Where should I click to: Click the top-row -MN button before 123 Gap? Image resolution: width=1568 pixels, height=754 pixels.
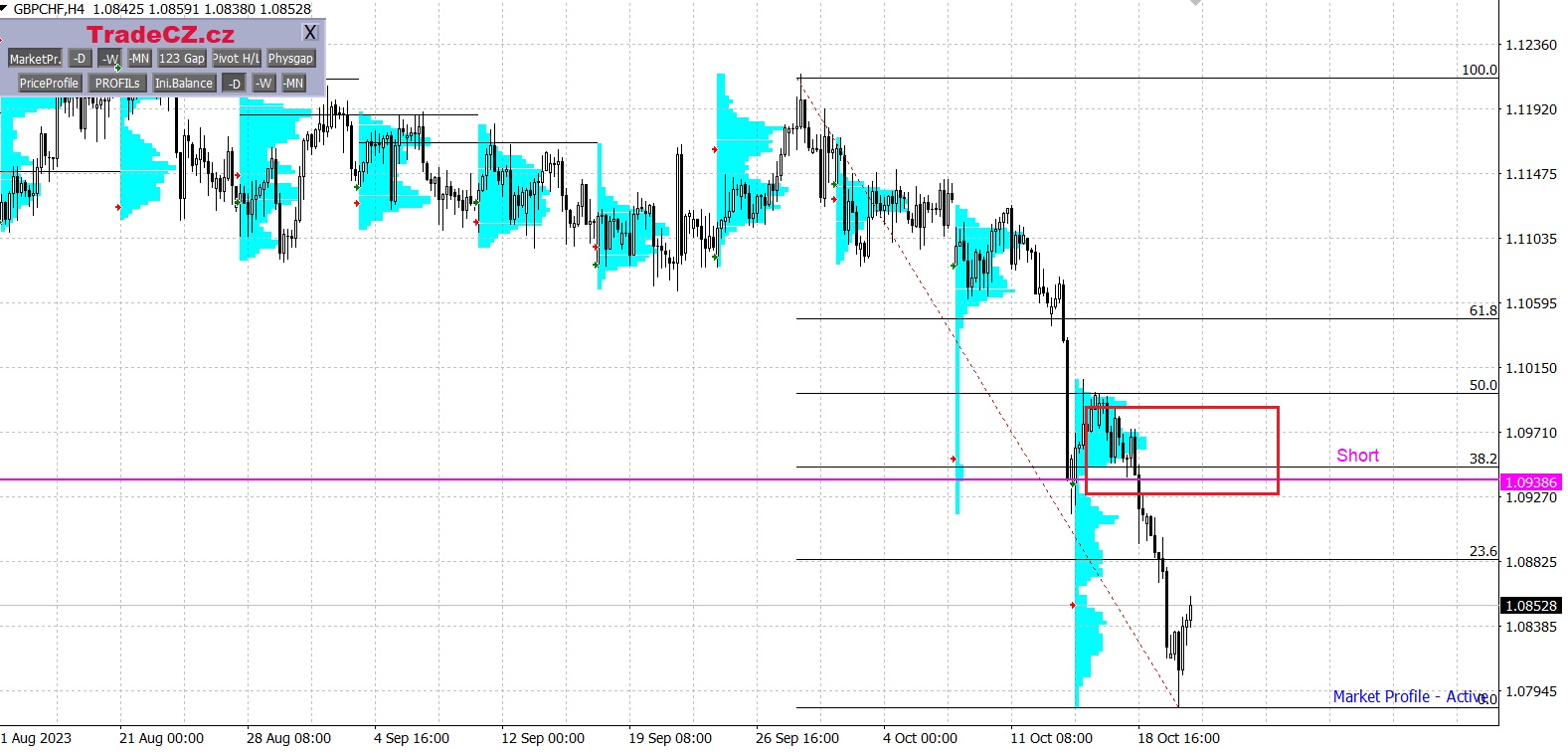tap(139, 59)
